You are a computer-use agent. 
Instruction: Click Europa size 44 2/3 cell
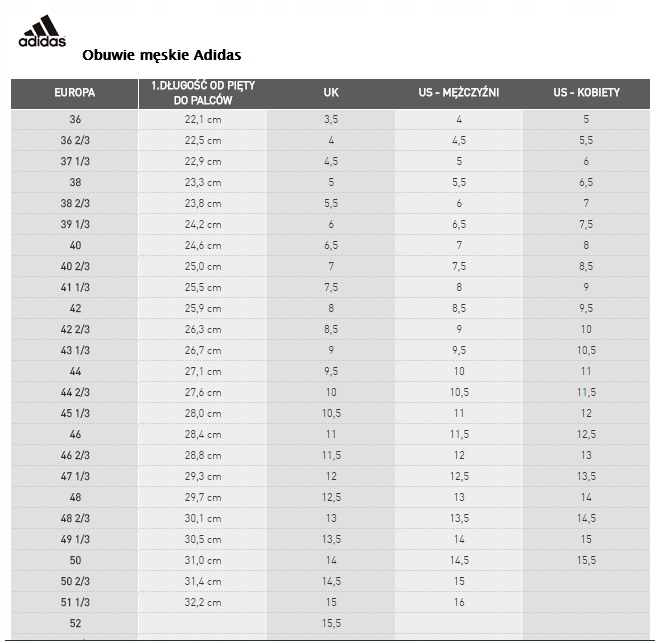click(x=75, y=393)
